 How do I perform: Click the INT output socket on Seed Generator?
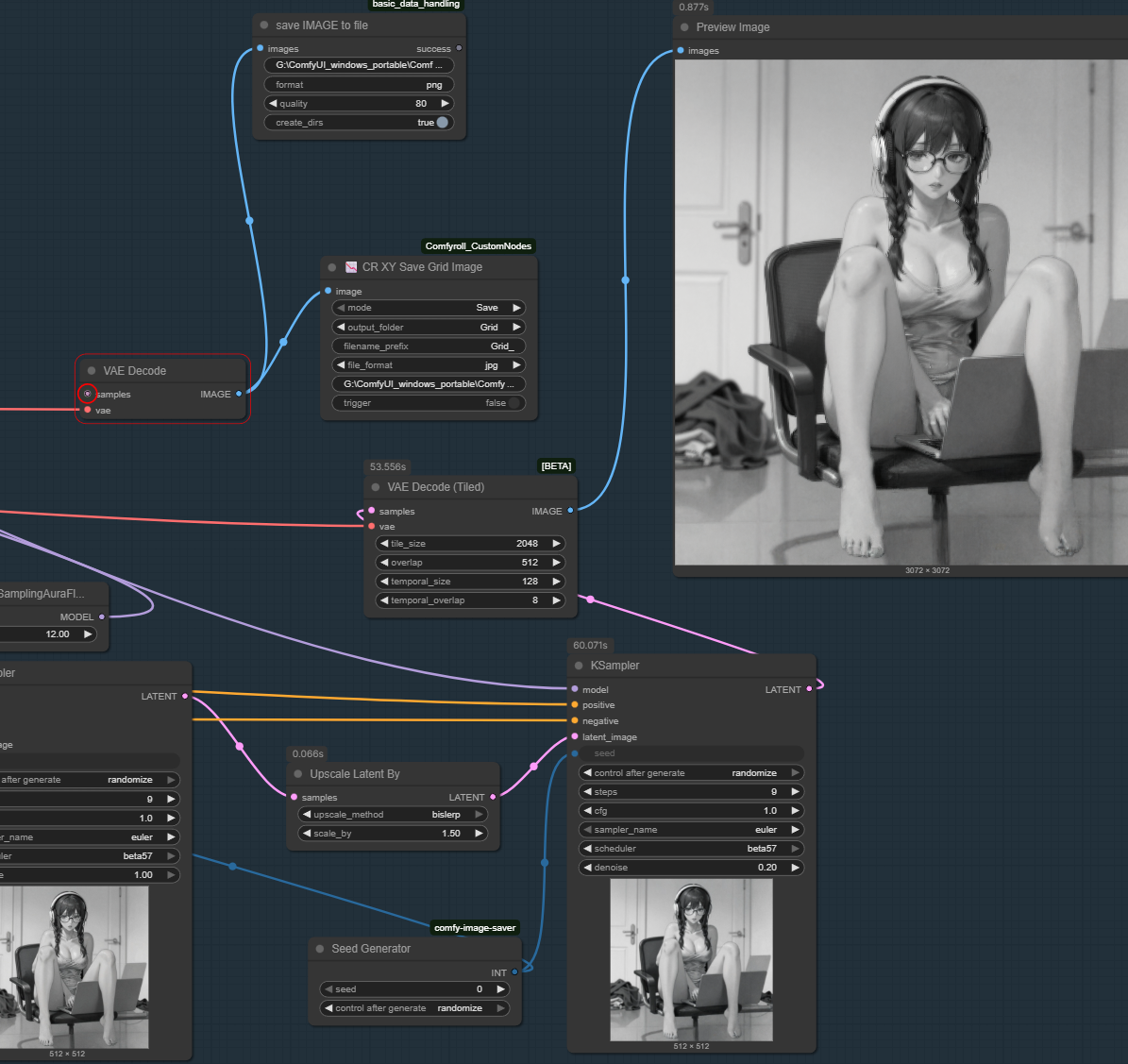(514, 972)
